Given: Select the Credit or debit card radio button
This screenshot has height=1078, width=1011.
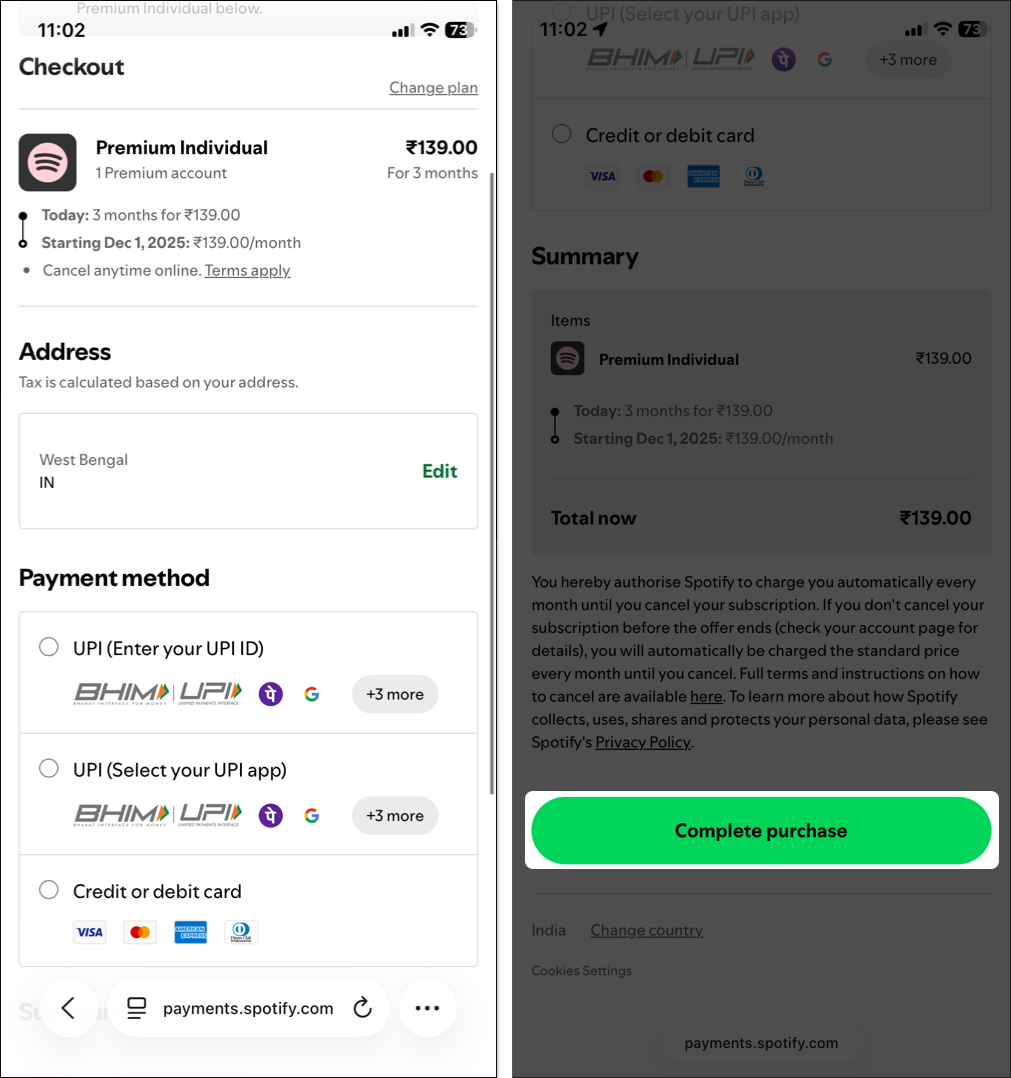Looking at the screenshot, I should point(48,889).
